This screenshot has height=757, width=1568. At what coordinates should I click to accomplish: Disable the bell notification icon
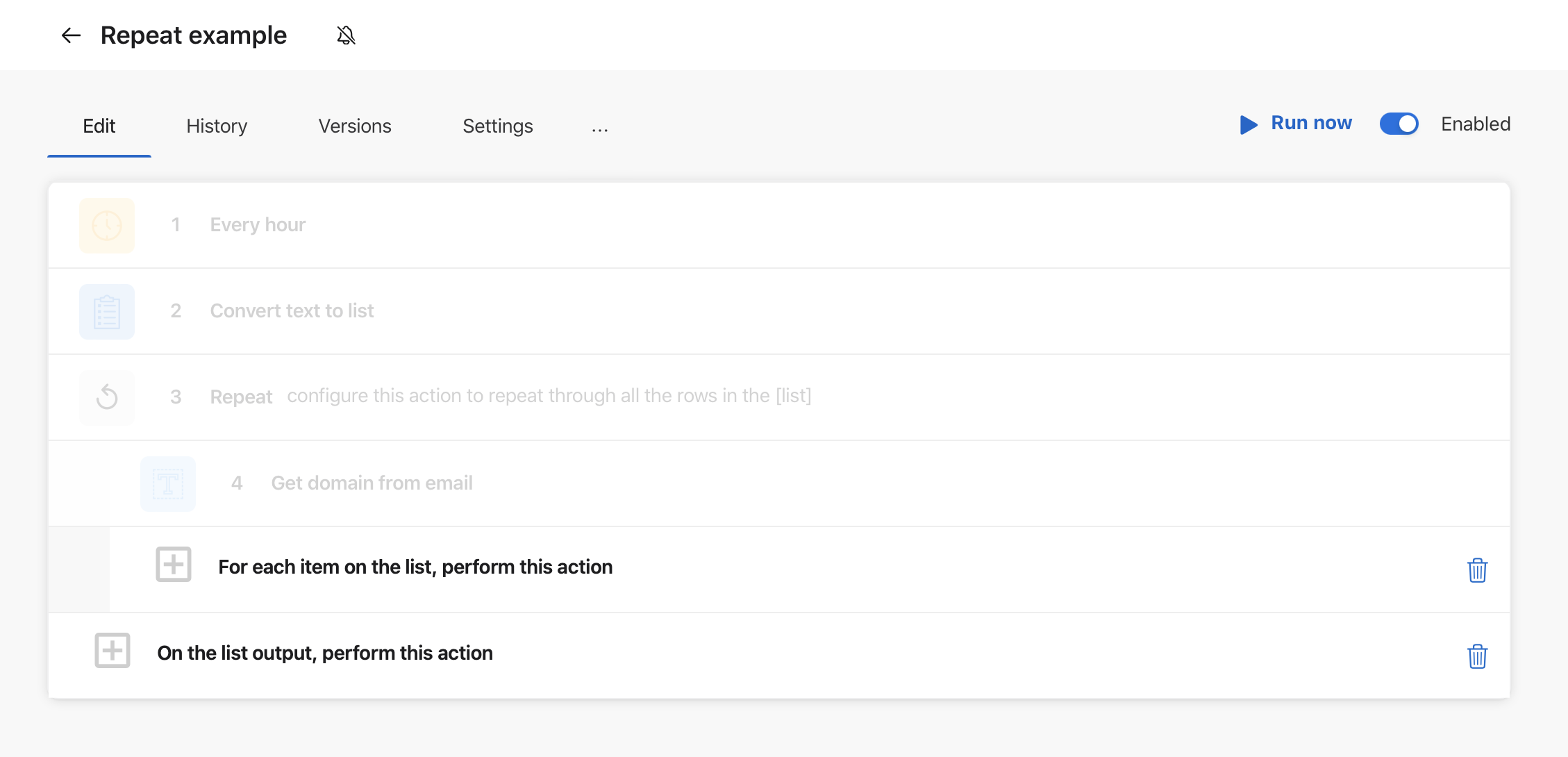coord(346,35)
